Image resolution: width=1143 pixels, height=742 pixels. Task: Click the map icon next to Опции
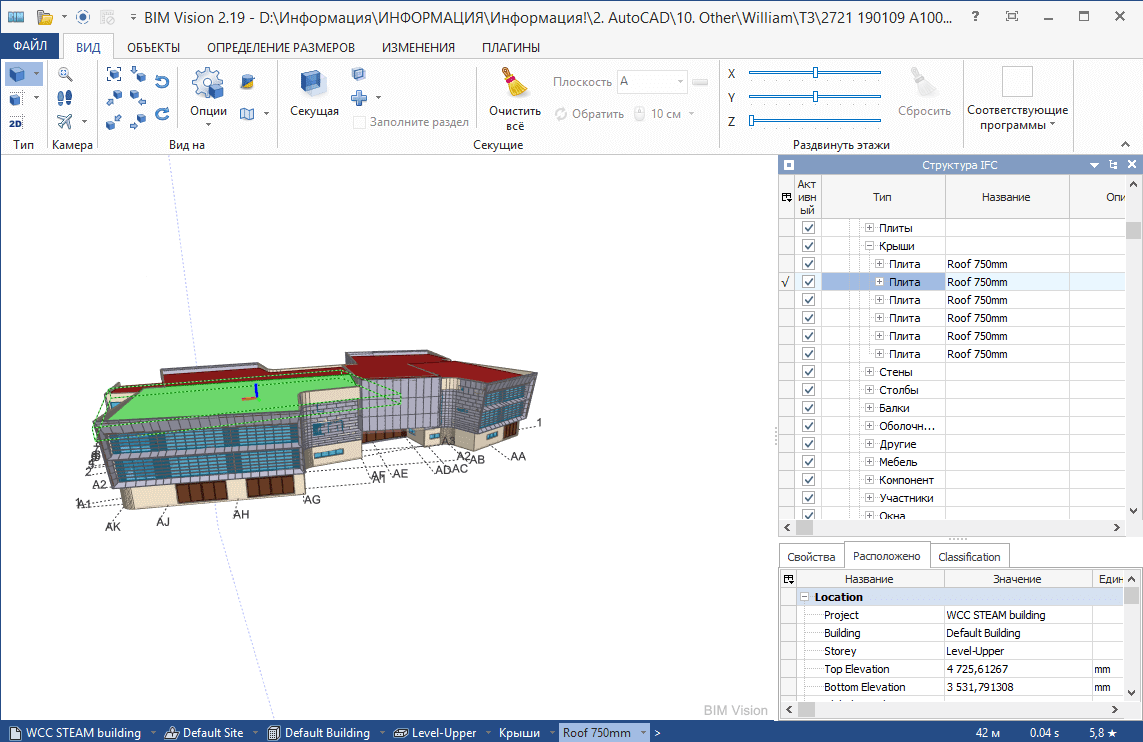point(247,113)
